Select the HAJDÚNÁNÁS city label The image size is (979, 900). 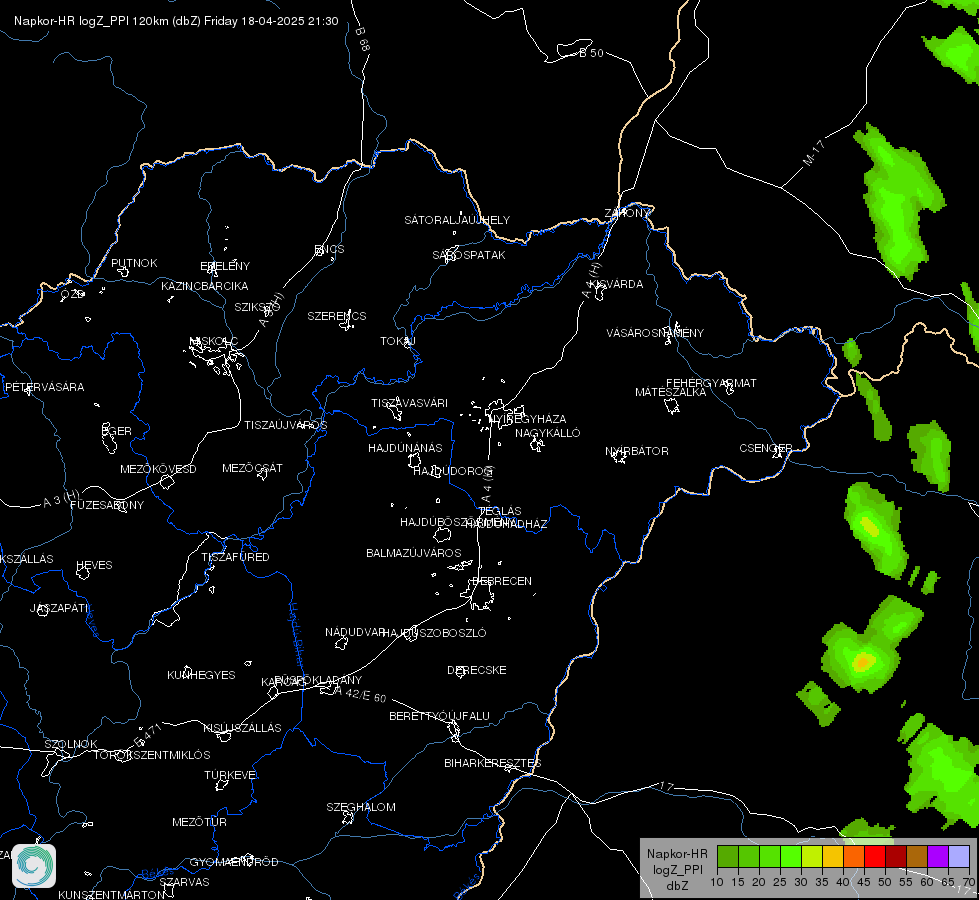click(x=405, y=448)
